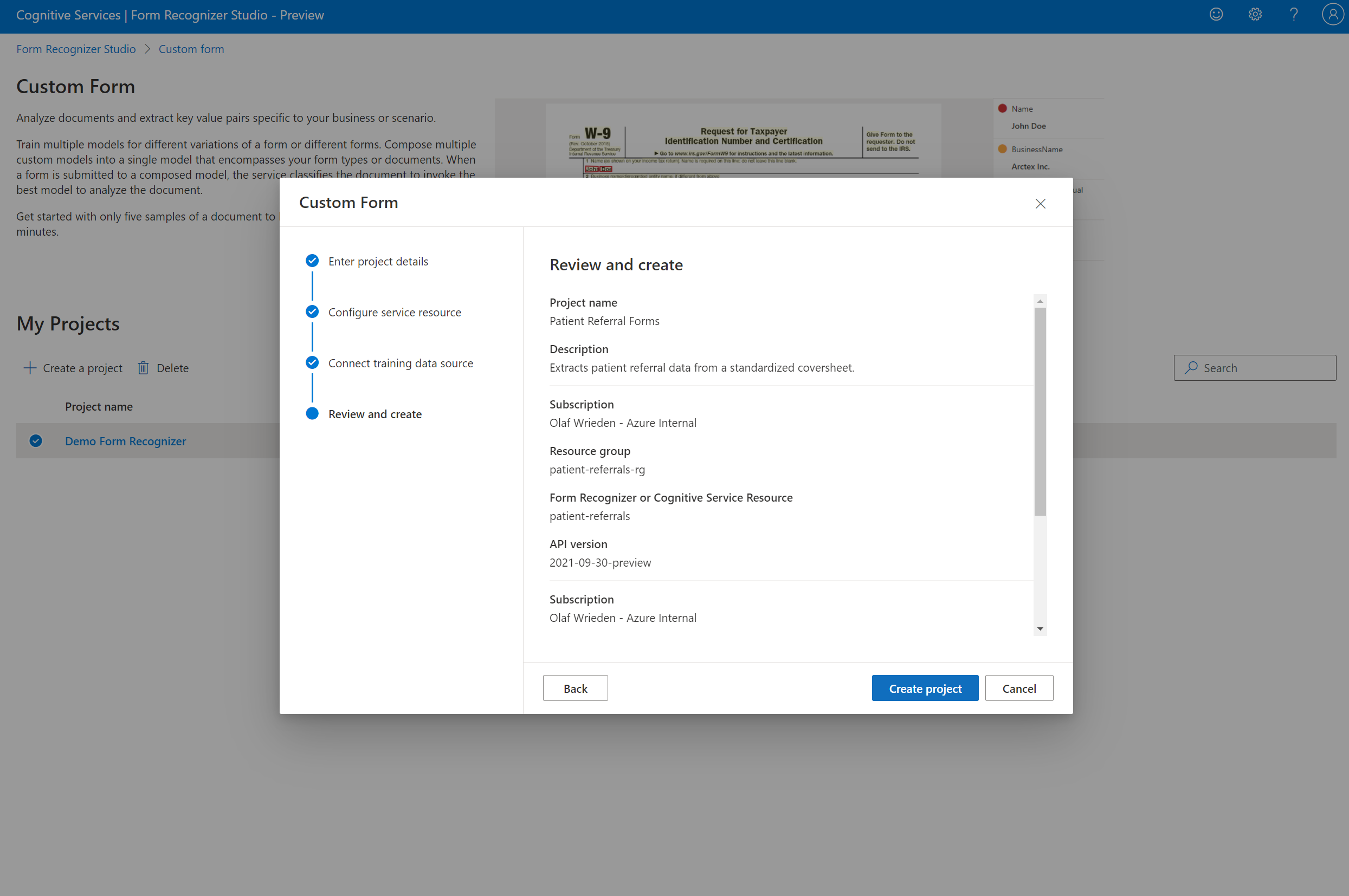Click the plus icon for Create a project
1349x896 pixels.
pos(30,368)
